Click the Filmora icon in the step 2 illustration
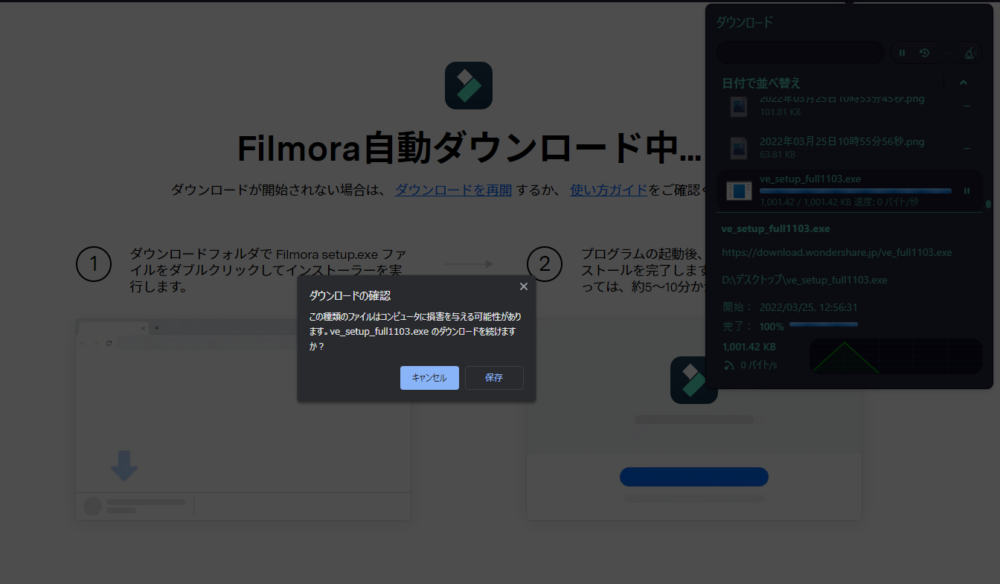1000x584 pixels. (694, 381)
